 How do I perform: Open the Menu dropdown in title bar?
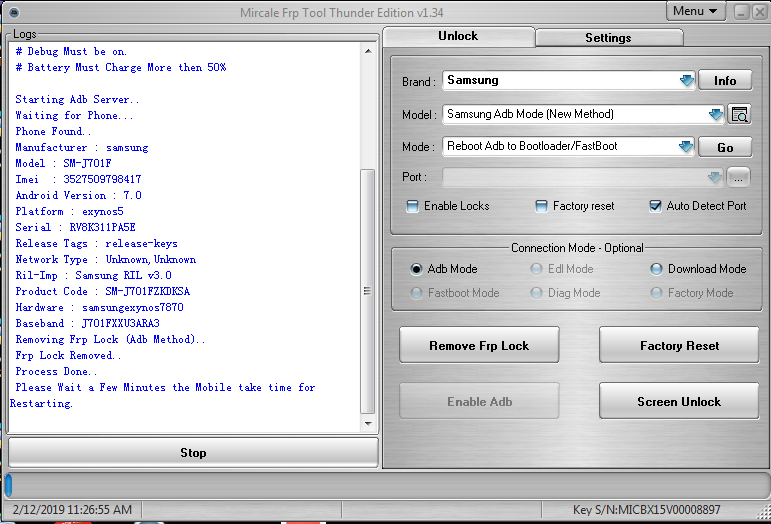695,11
